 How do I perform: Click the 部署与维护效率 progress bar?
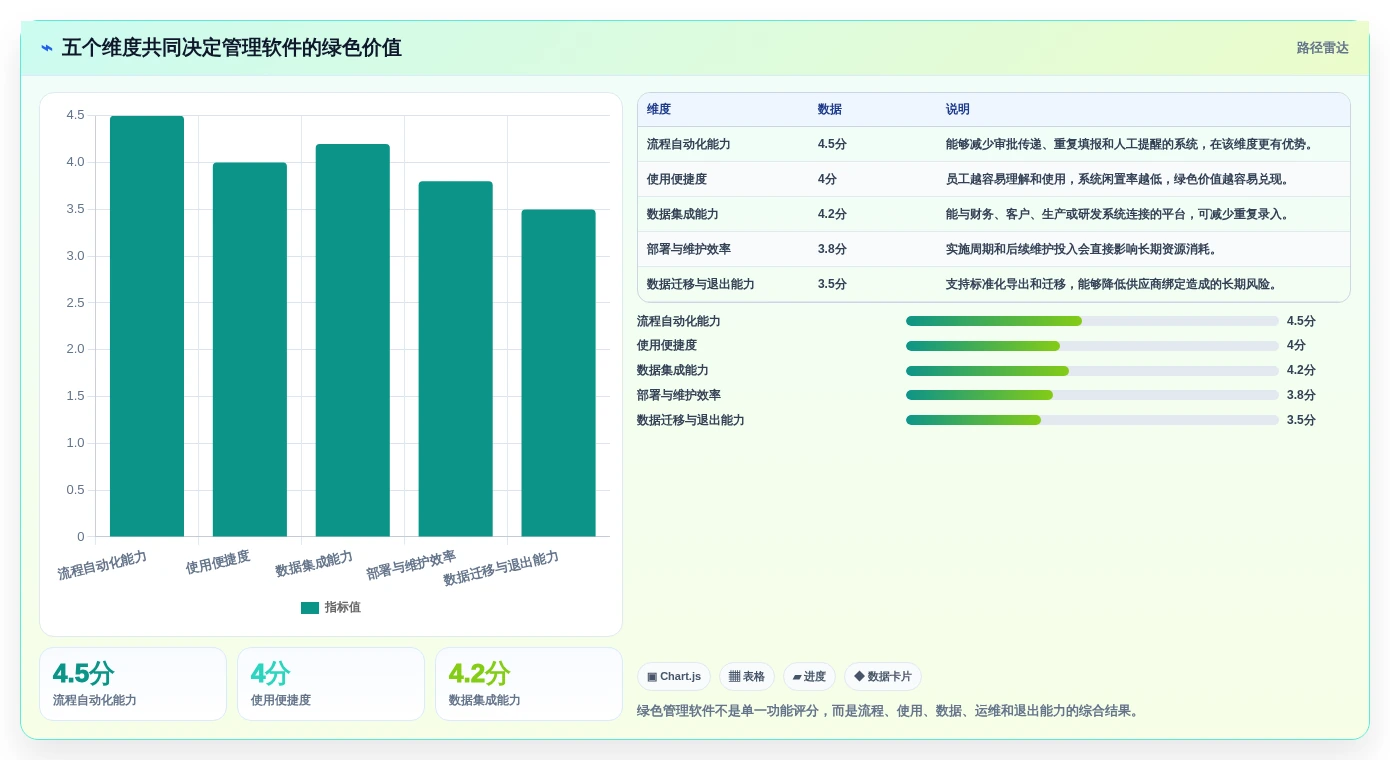[x=1092, y=395]
